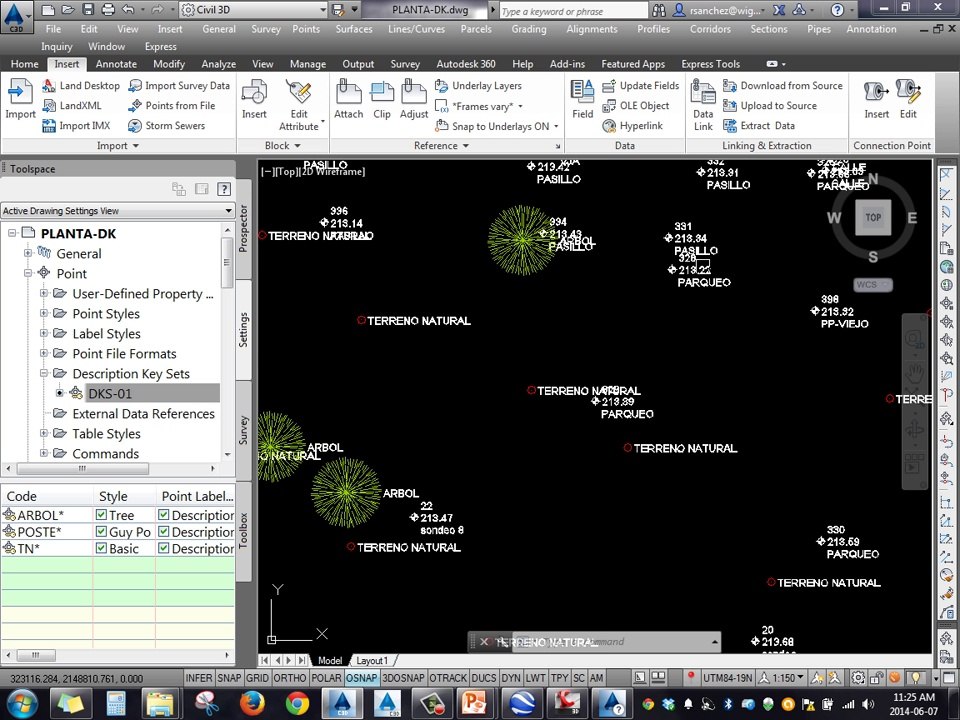
Task: Click the TOP face of ViewCube
Action: tap(873, 217)
